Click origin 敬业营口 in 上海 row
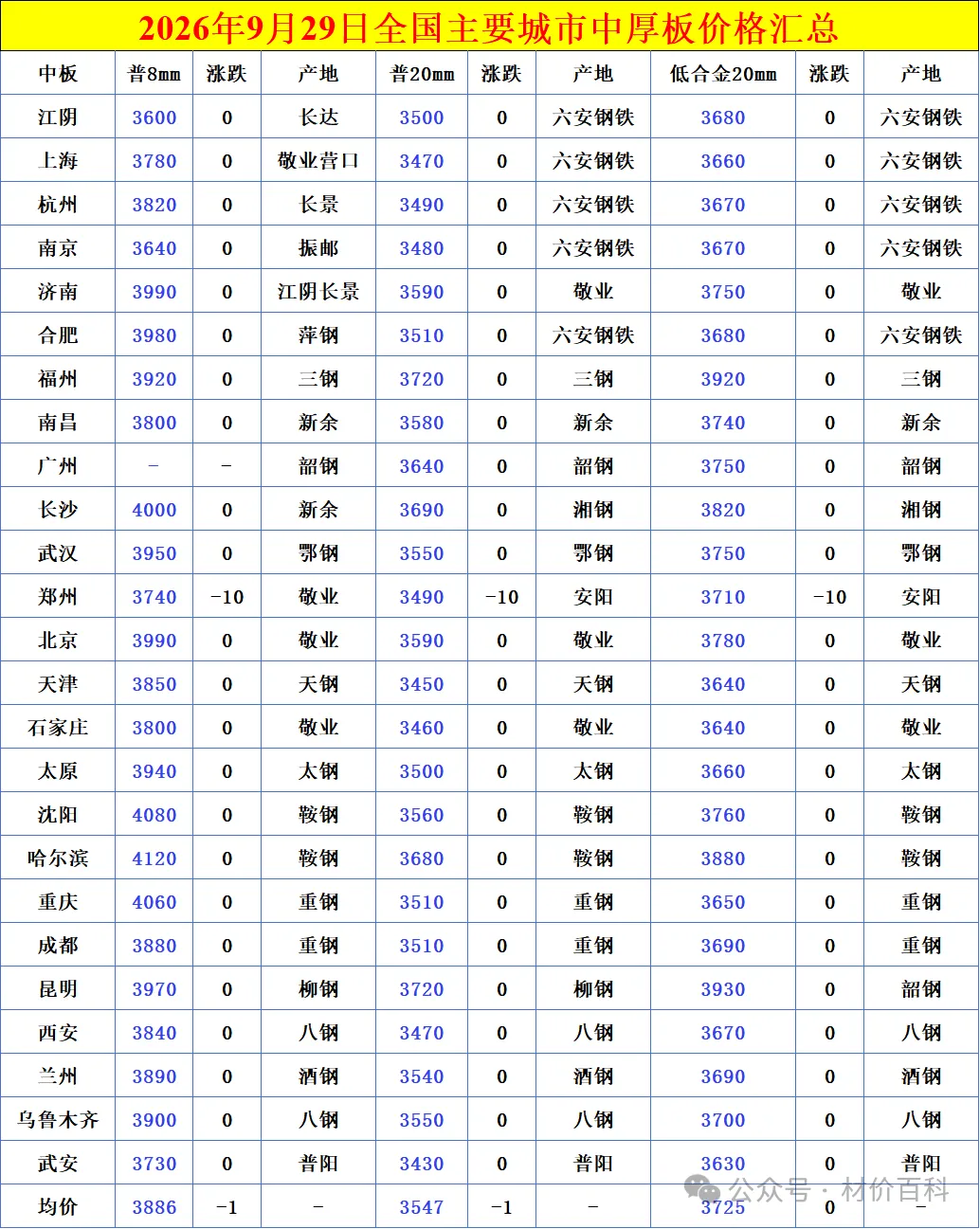 click(x=318, y=161)
